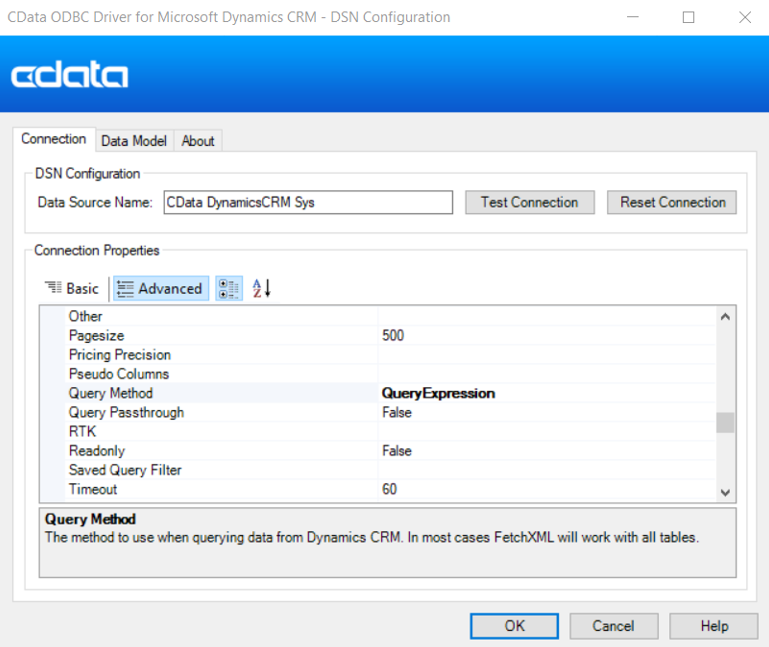Sort properties alphabetically with A-Z icon

click(x=261, y=288)
